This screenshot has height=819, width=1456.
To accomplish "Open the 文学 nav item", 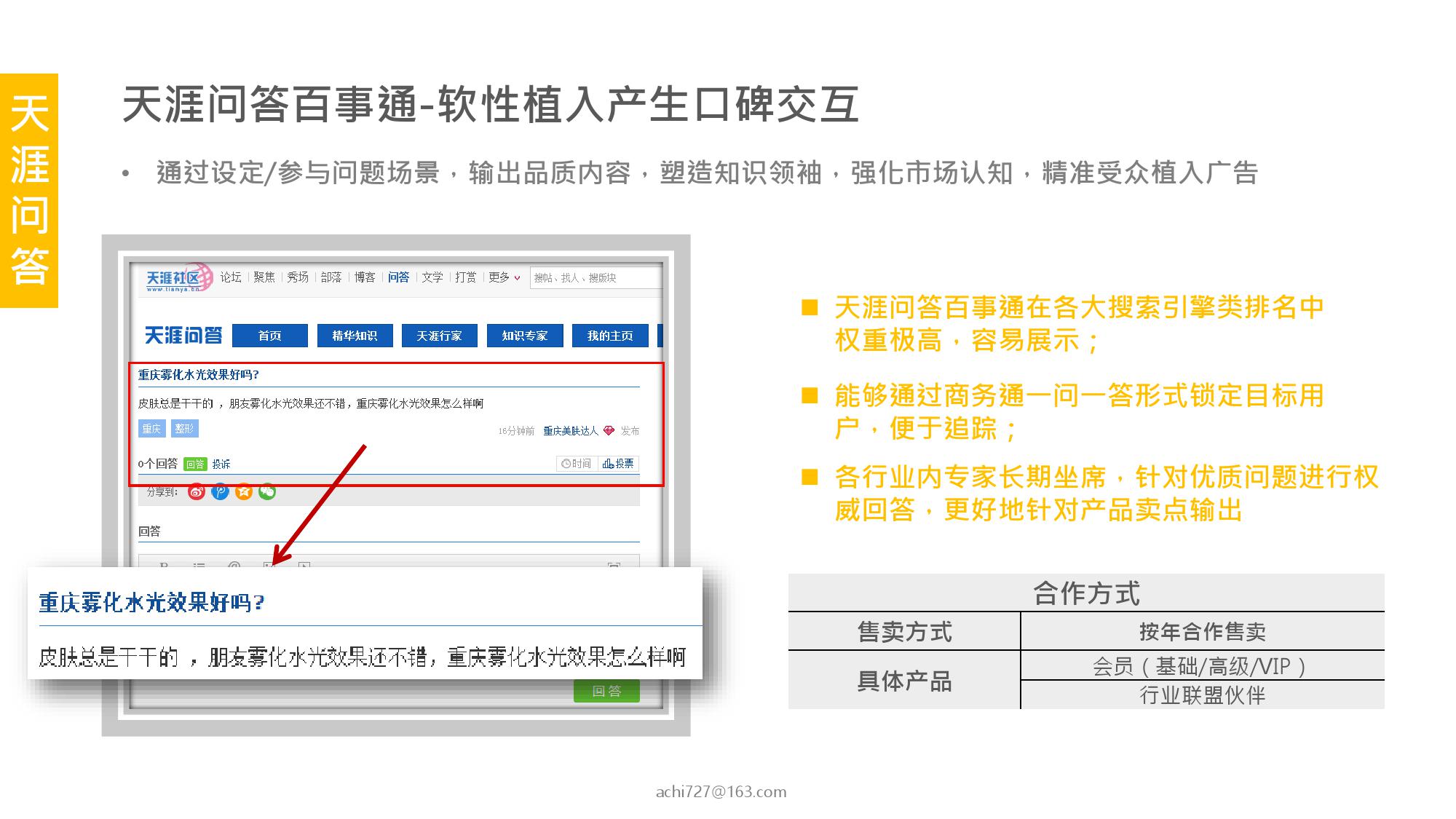I will (432, 277).
